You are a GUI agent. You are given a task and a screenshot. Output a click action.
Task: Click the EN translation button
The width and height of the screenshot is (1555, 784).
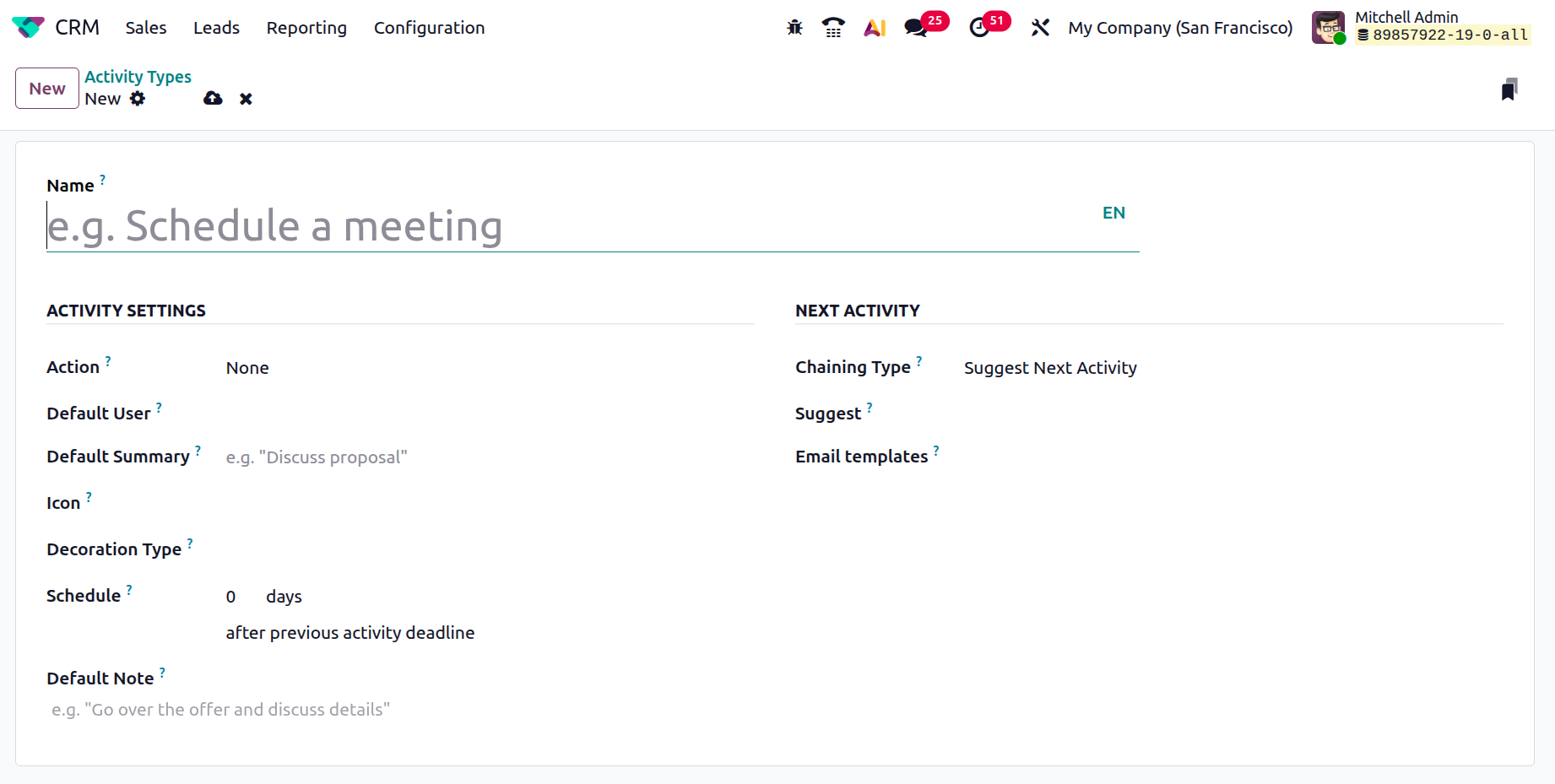1113,213
